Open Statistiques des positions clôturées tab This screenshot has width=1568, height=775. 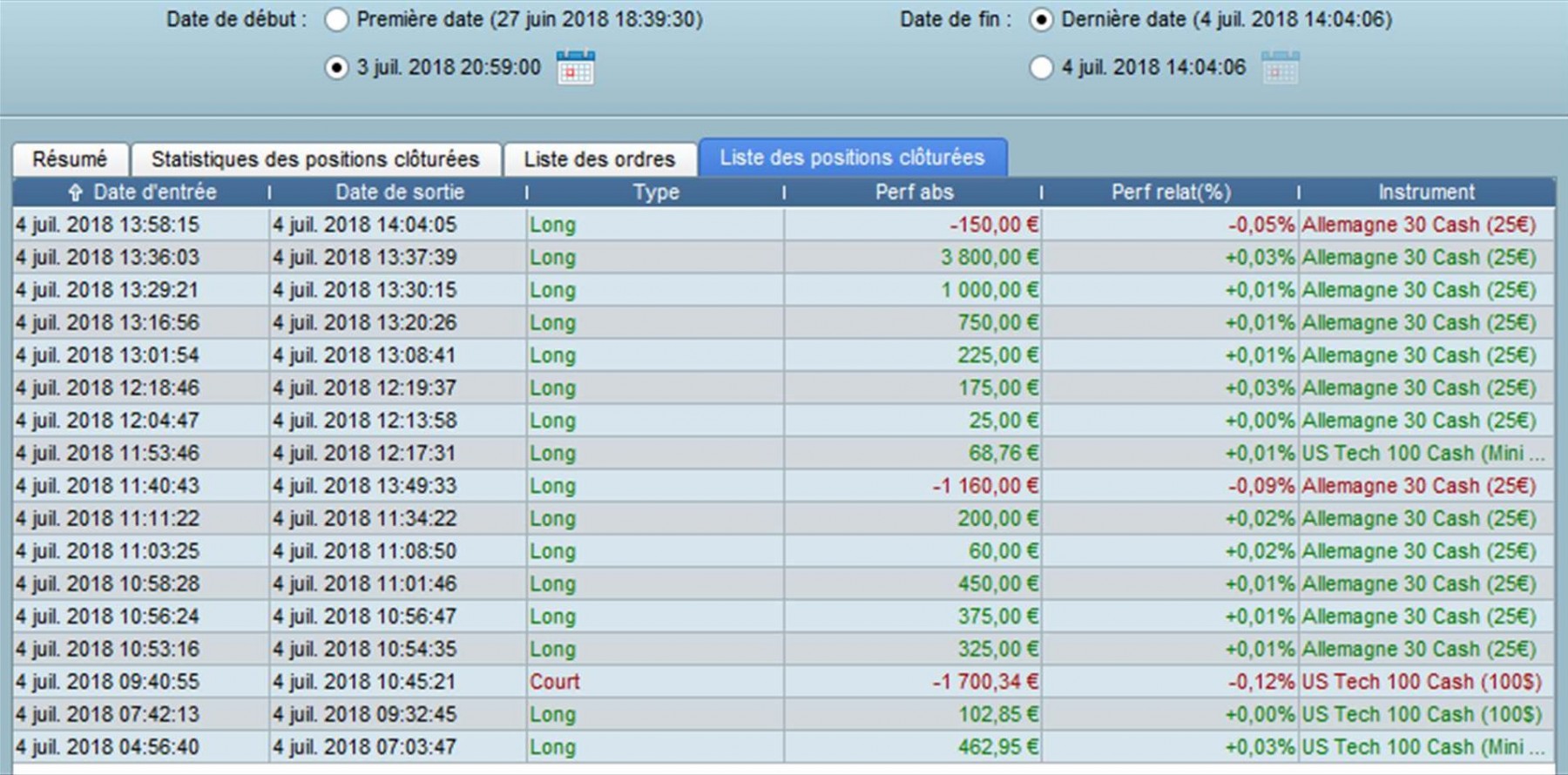(x=315, y=159)
